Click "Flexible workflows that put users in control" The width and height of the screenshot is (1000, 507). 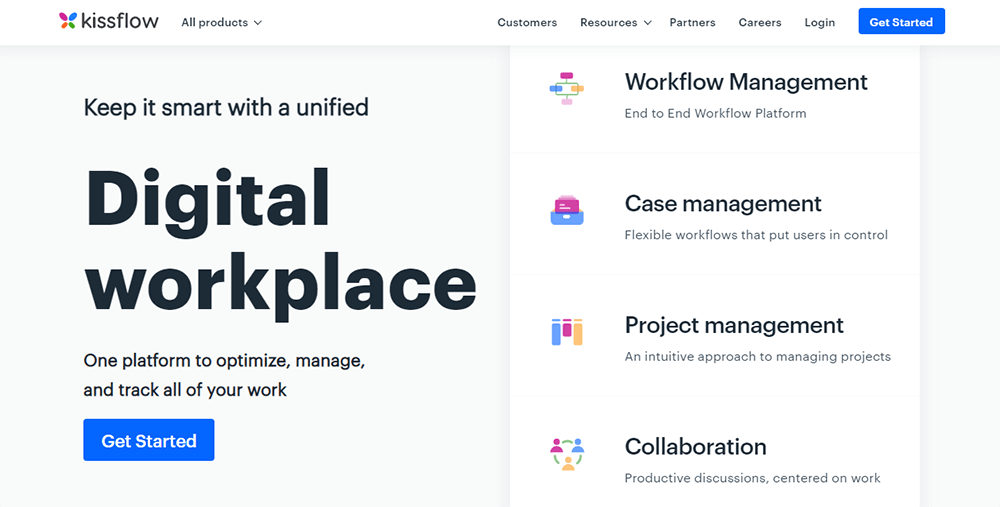pos(756,235)
